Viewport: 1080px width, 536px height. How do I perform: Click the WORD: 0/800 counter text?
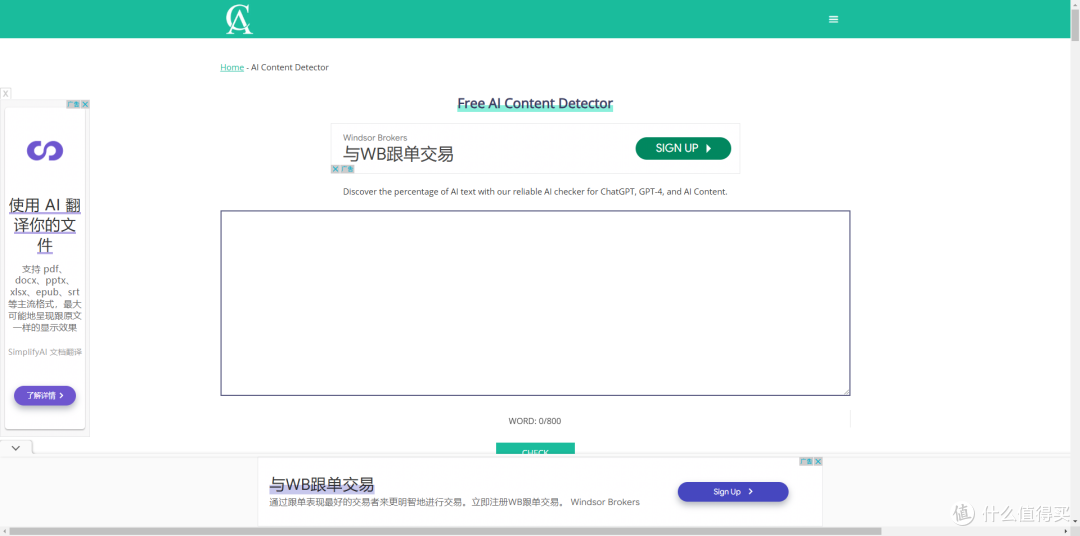coord(535,421)
